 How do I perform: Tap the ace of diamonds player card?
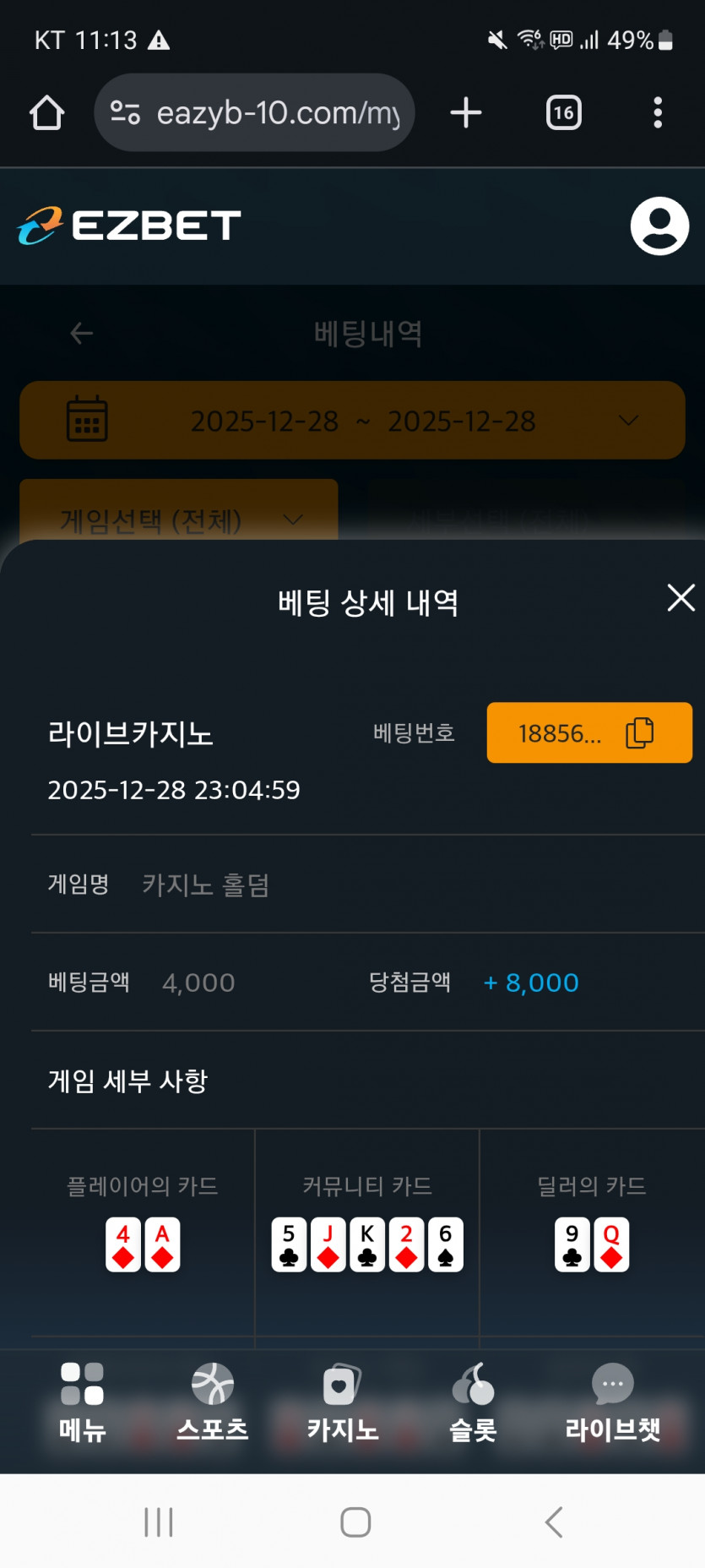click(x=163, y=1244)
